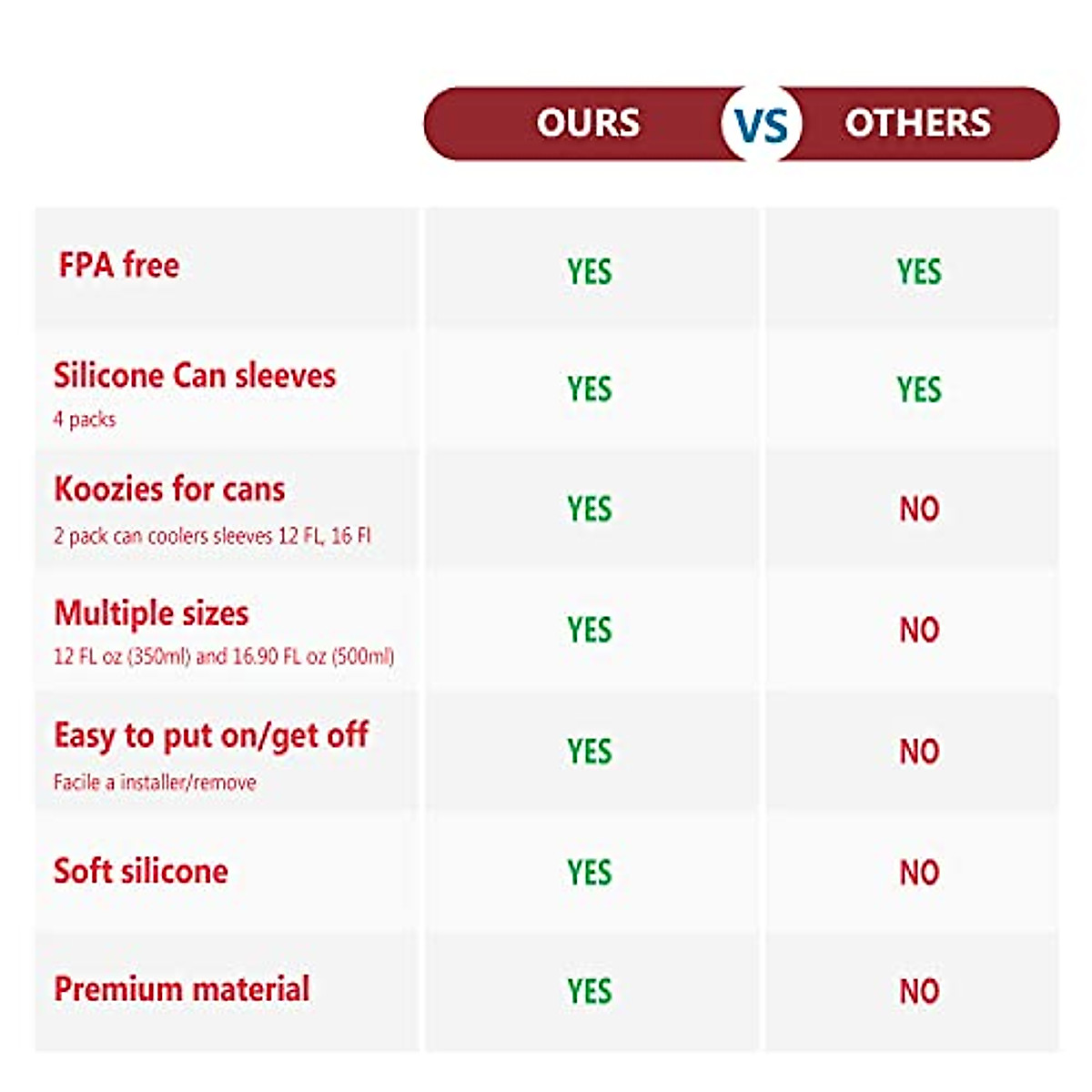Click the 'Facile a installer/remove' subtitle
1092x1092 pixels.
coord(155,783)
